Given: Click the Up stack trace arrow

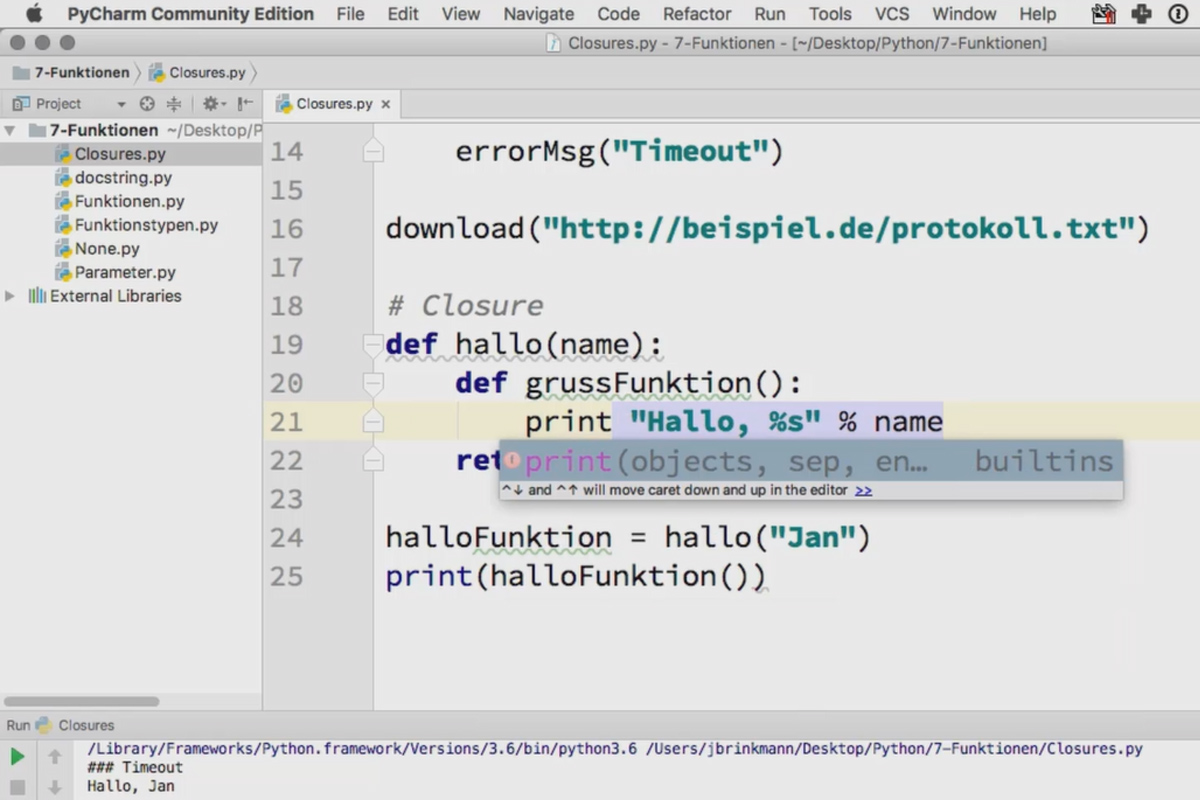Looking at the screenshot, I should 55,757.
